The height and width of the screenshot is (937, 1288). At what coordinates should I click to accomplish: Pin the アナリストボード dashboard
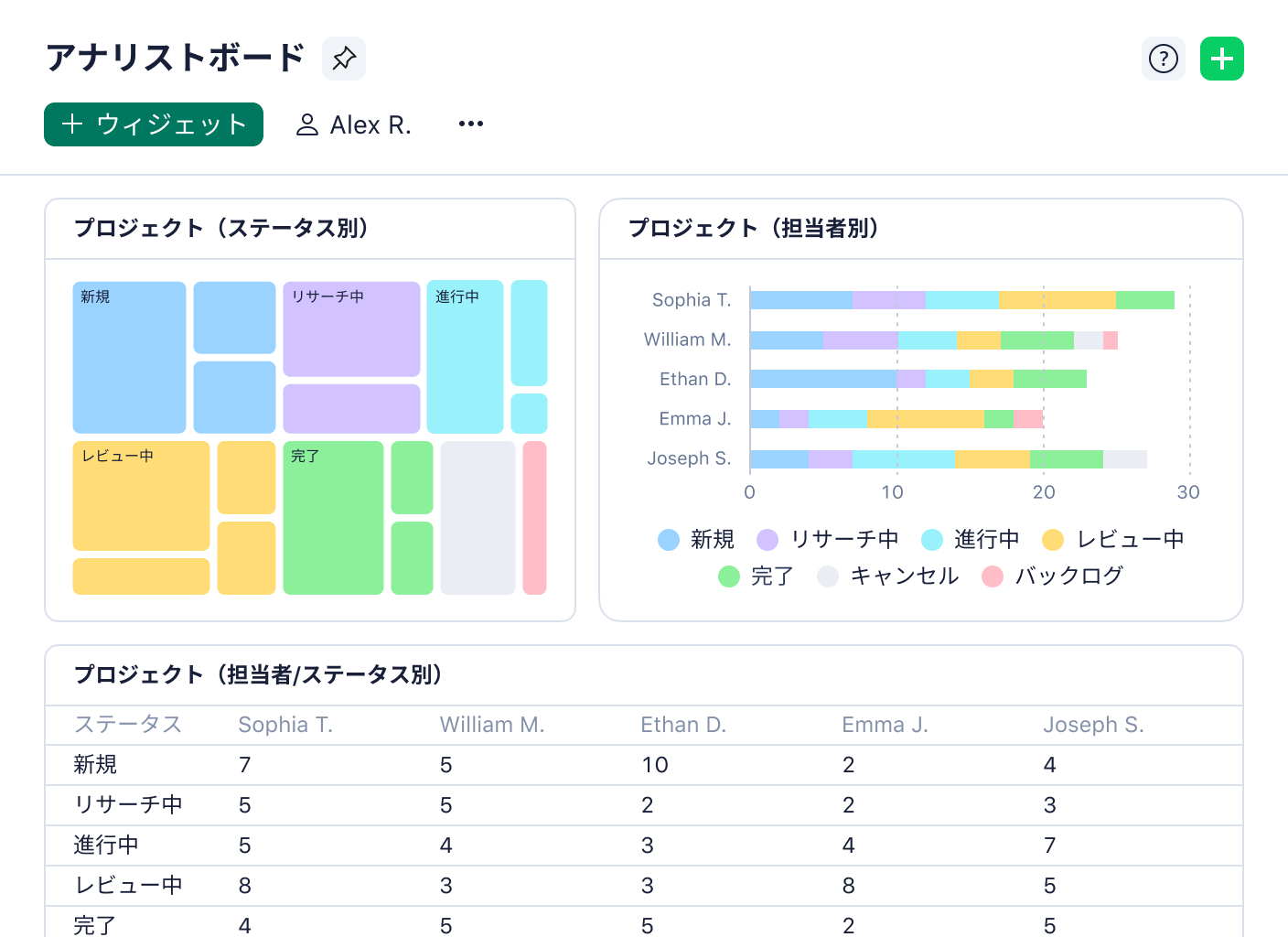tap(344, 59)
